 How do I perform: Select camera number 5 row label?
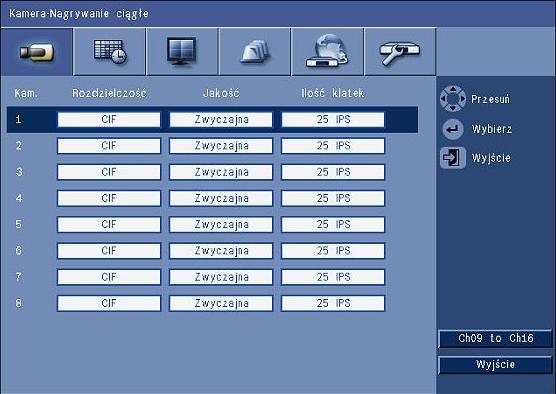(x=18, y=224)
